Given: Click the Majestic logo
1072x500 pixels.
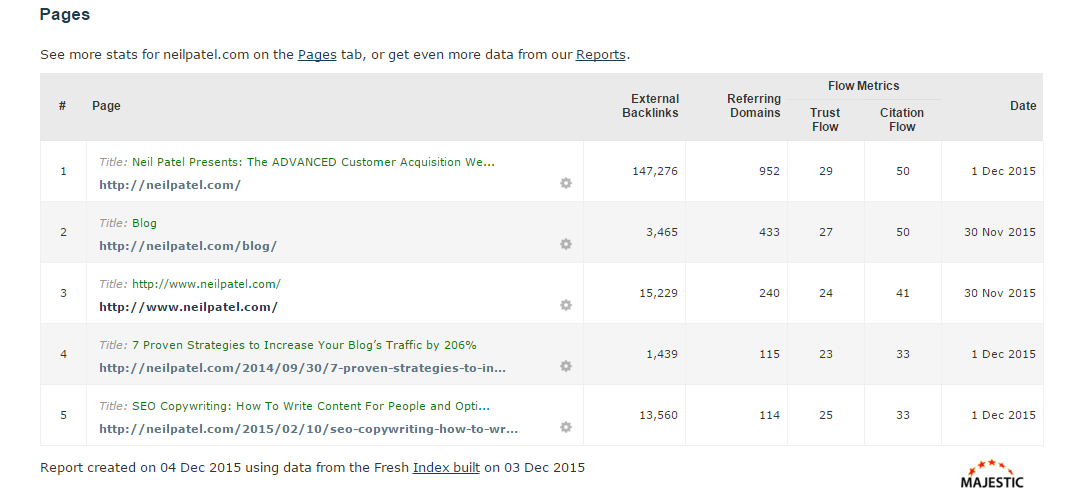Looking at the screenshot, I should [x=992, y=474].
